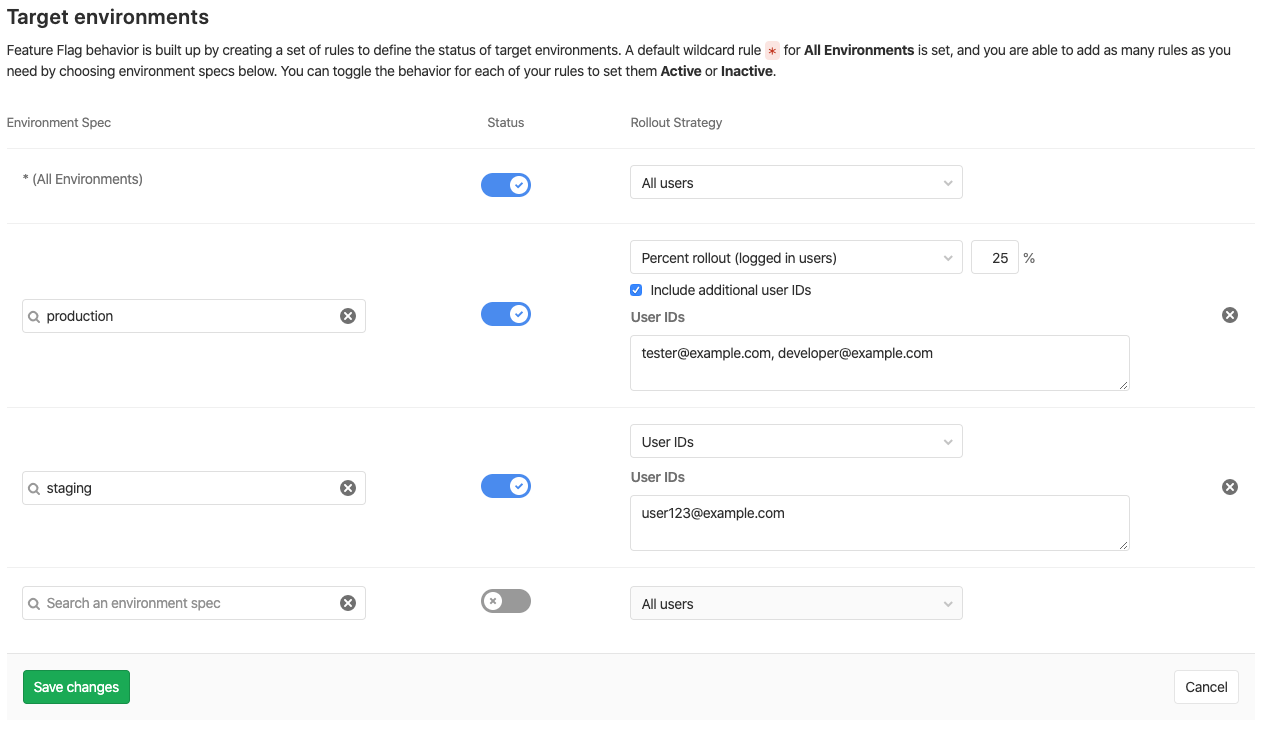Image resolution: width=1265 pixels, height=734 pixels.
Task: Click the rollout percentage field
Action: [994, 258]
